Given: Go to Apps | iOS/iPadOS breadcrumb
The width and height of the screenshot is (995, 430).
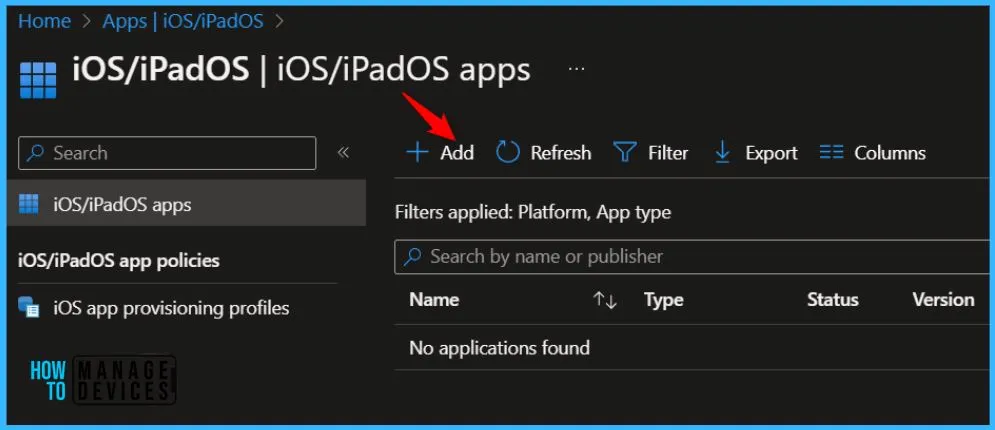Looking at the screenshot, I should coord(183,21).
